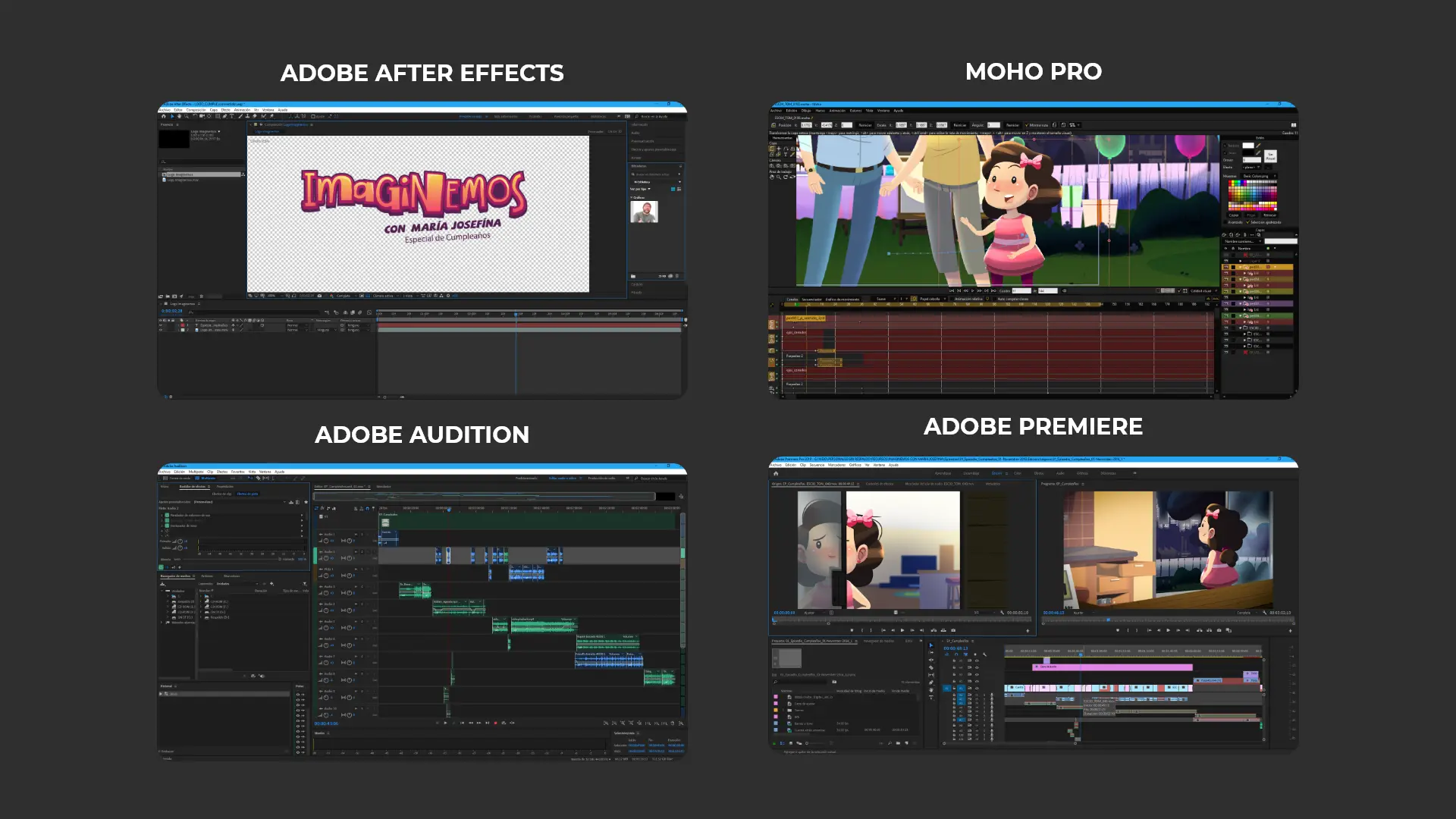Pick the Razor tool in Premiere tools panel

click(931, 667)
